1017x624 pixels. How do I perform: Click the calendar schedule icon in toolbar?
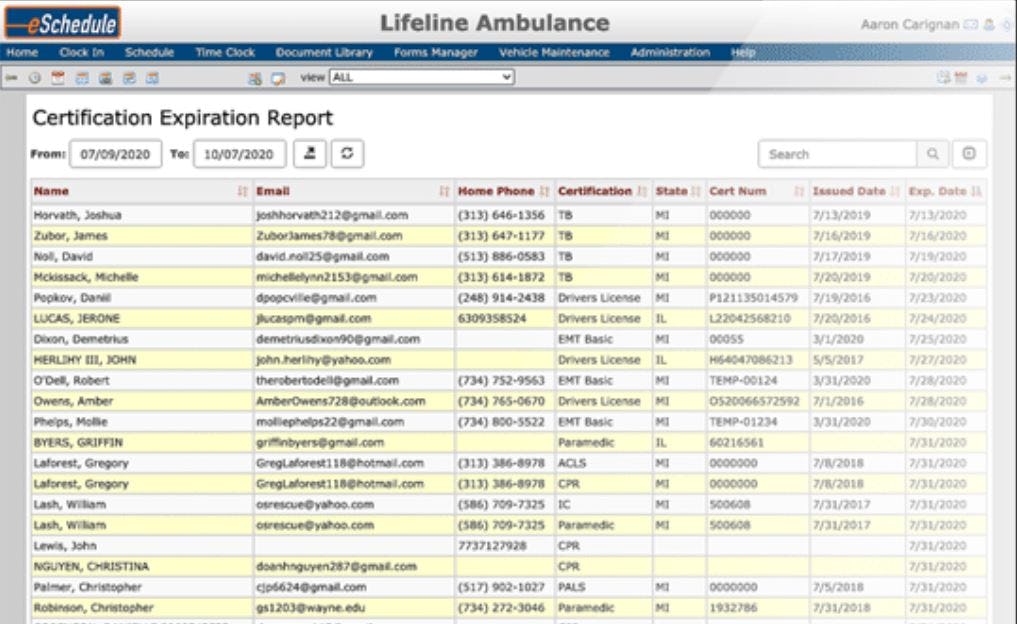click(x=55, y=79)
